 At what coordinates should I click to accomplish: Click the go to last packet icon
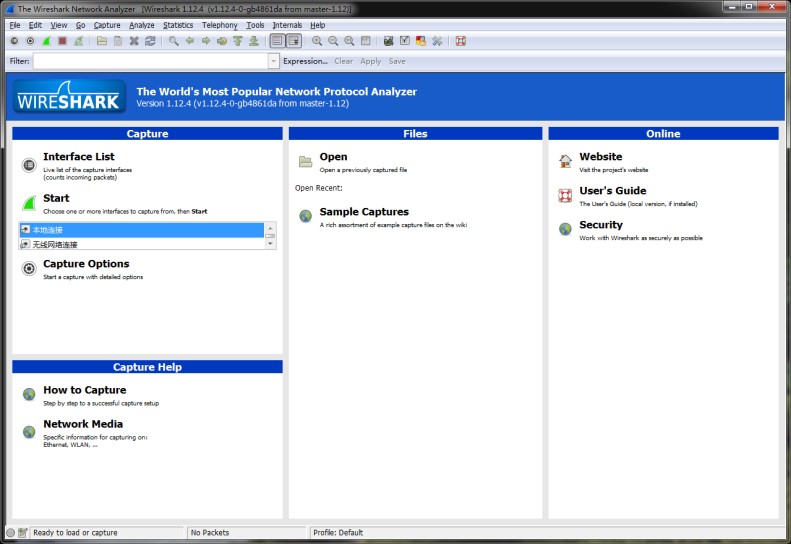254,41
